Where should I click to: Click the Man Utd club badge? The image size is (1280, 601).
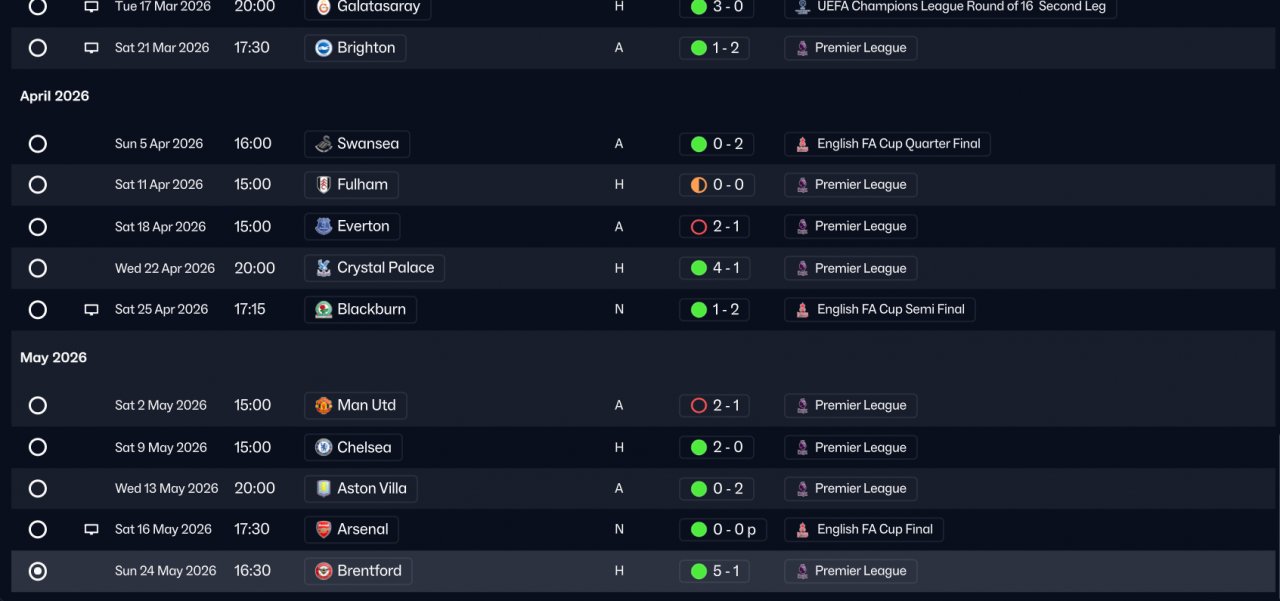tap(323, 406)
